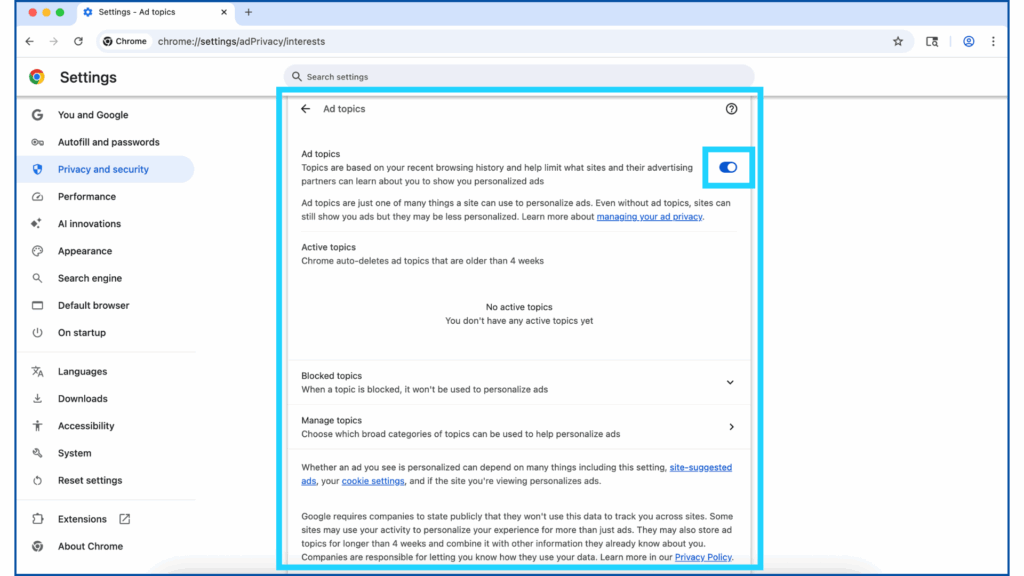Open Manage topics with the chevron
The image size is (1024, 576).
[x=731, y=427]
